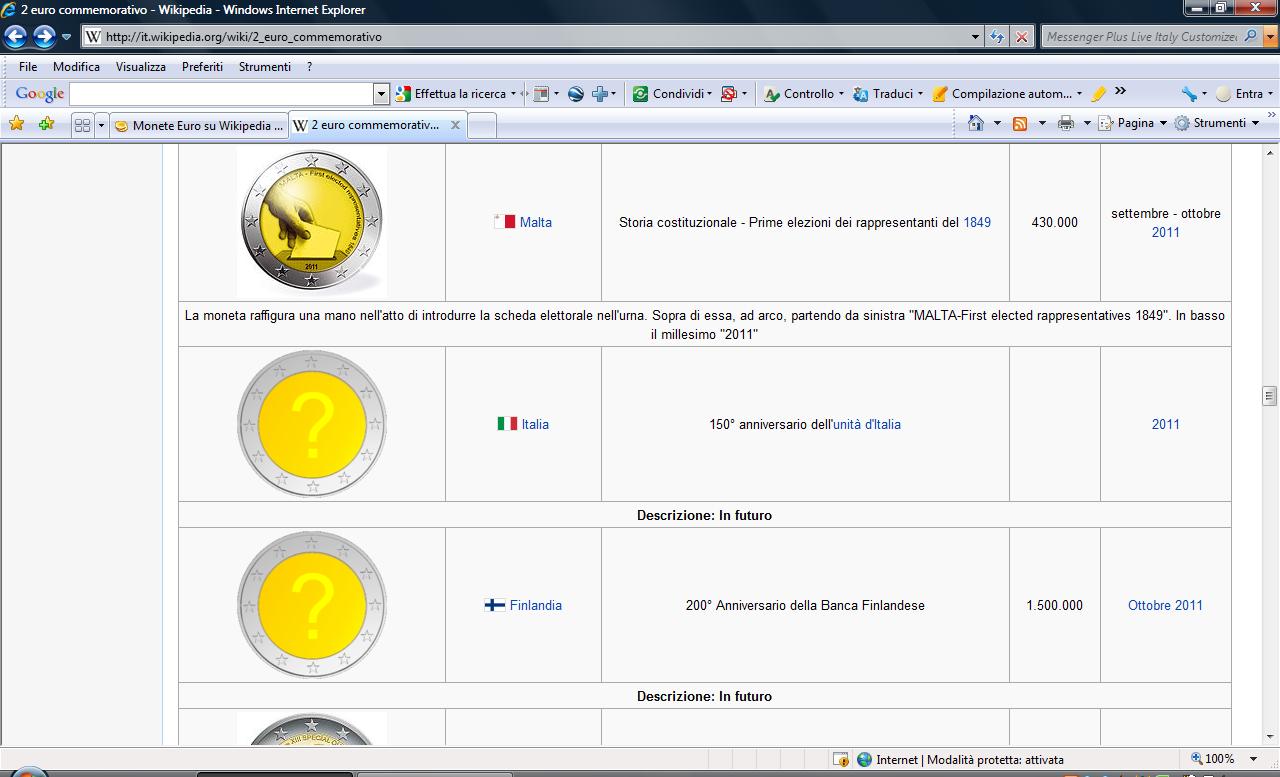Refresh the page with the reload icon
1280x777 pixels.
coord(997,37)
